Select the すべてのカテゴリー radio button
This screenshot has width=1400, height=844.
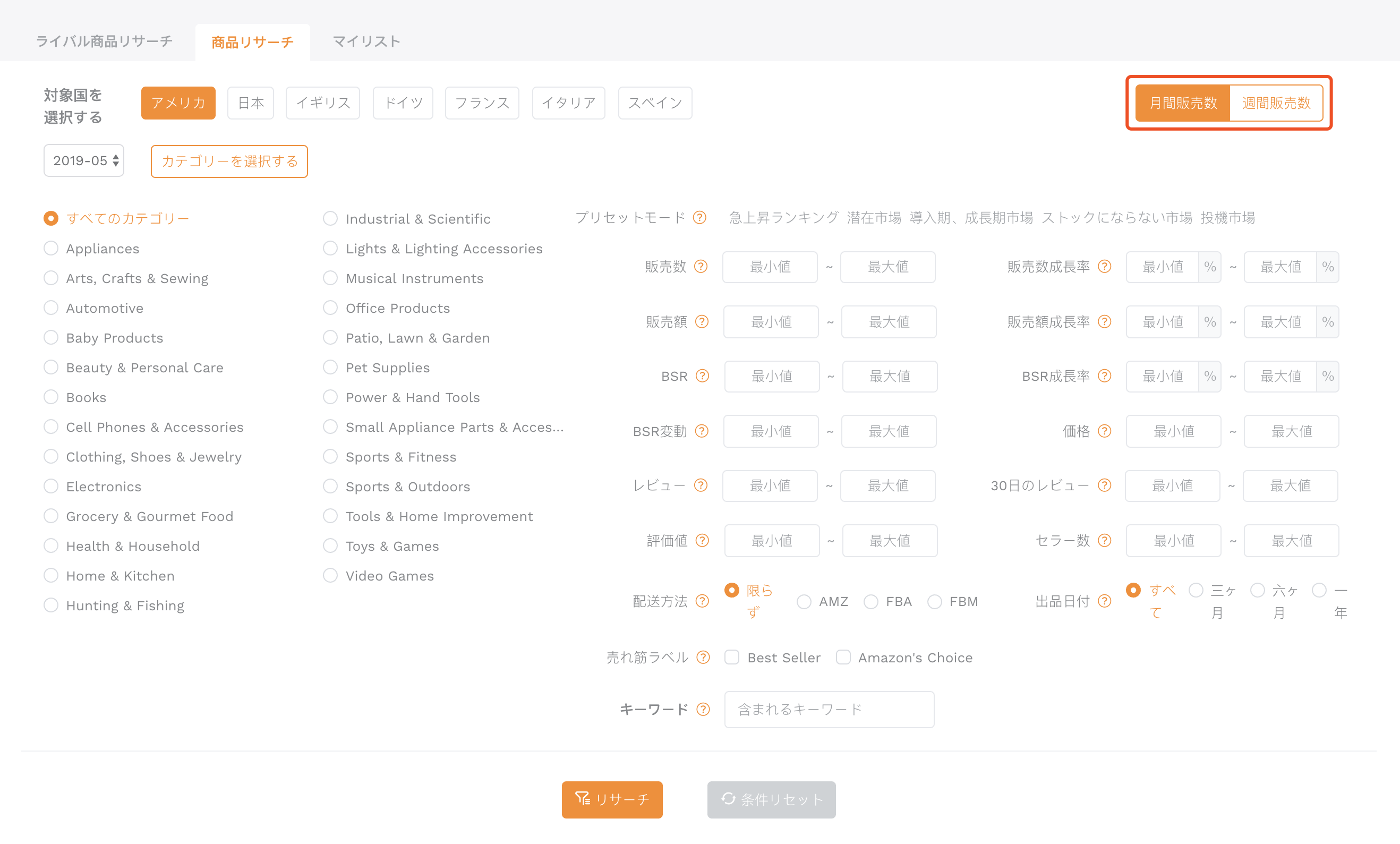(x=51, y=218)
